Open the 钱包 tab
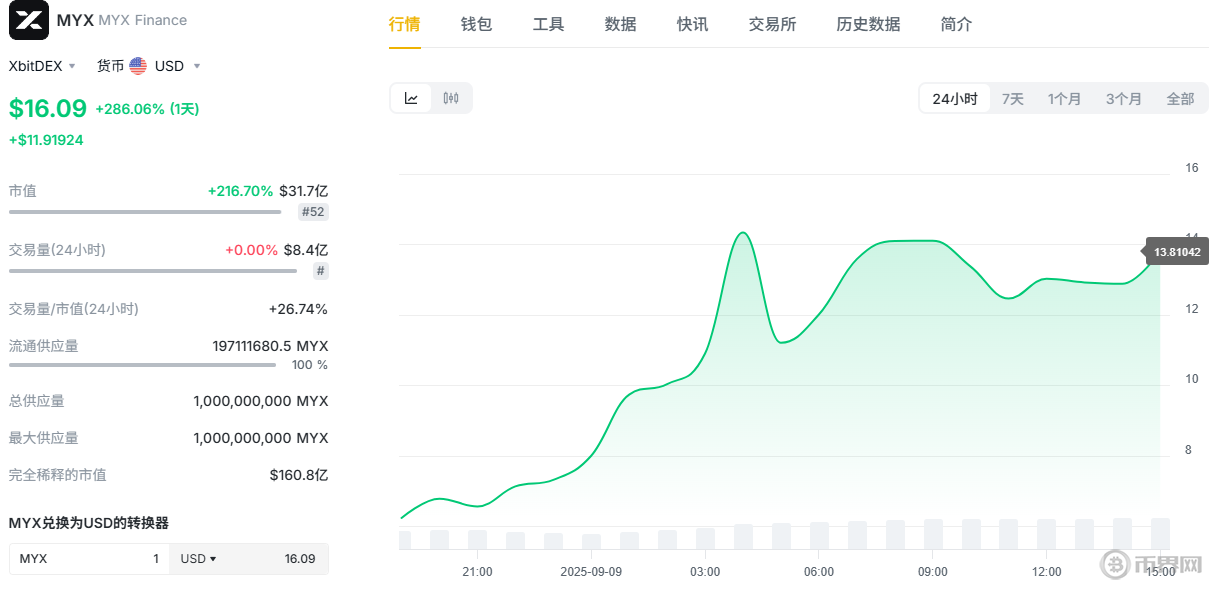This screenshot has height=592, width=1213. click(x=476, y=24)
